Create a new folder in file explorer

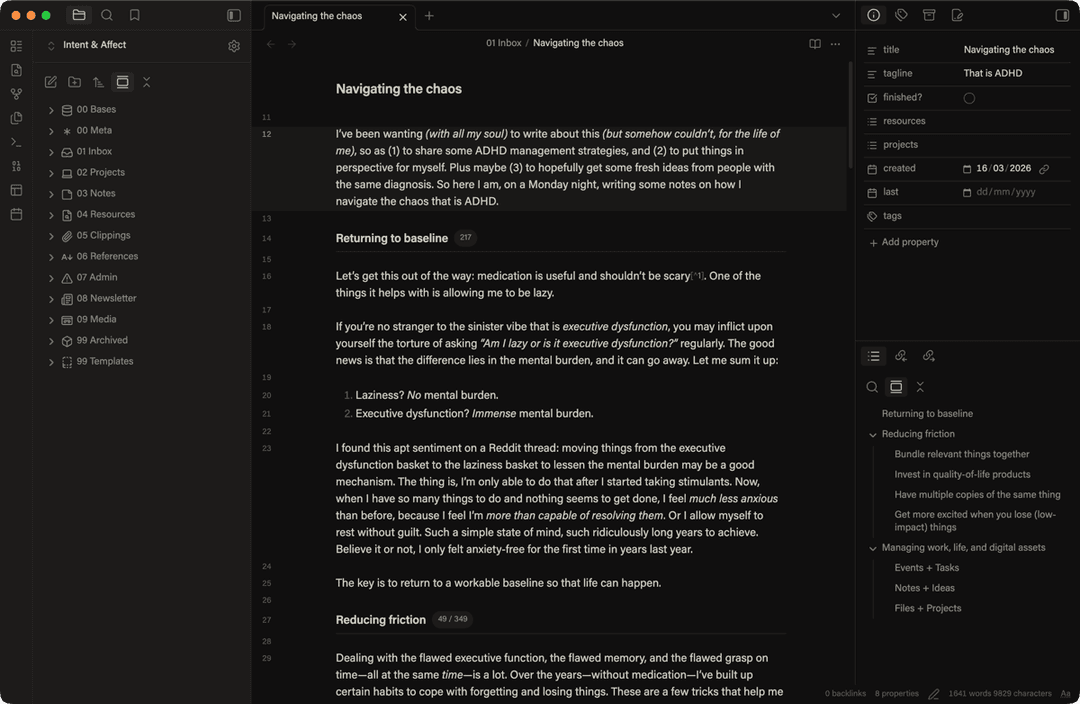pyautogui.click(x=75, y=82)
